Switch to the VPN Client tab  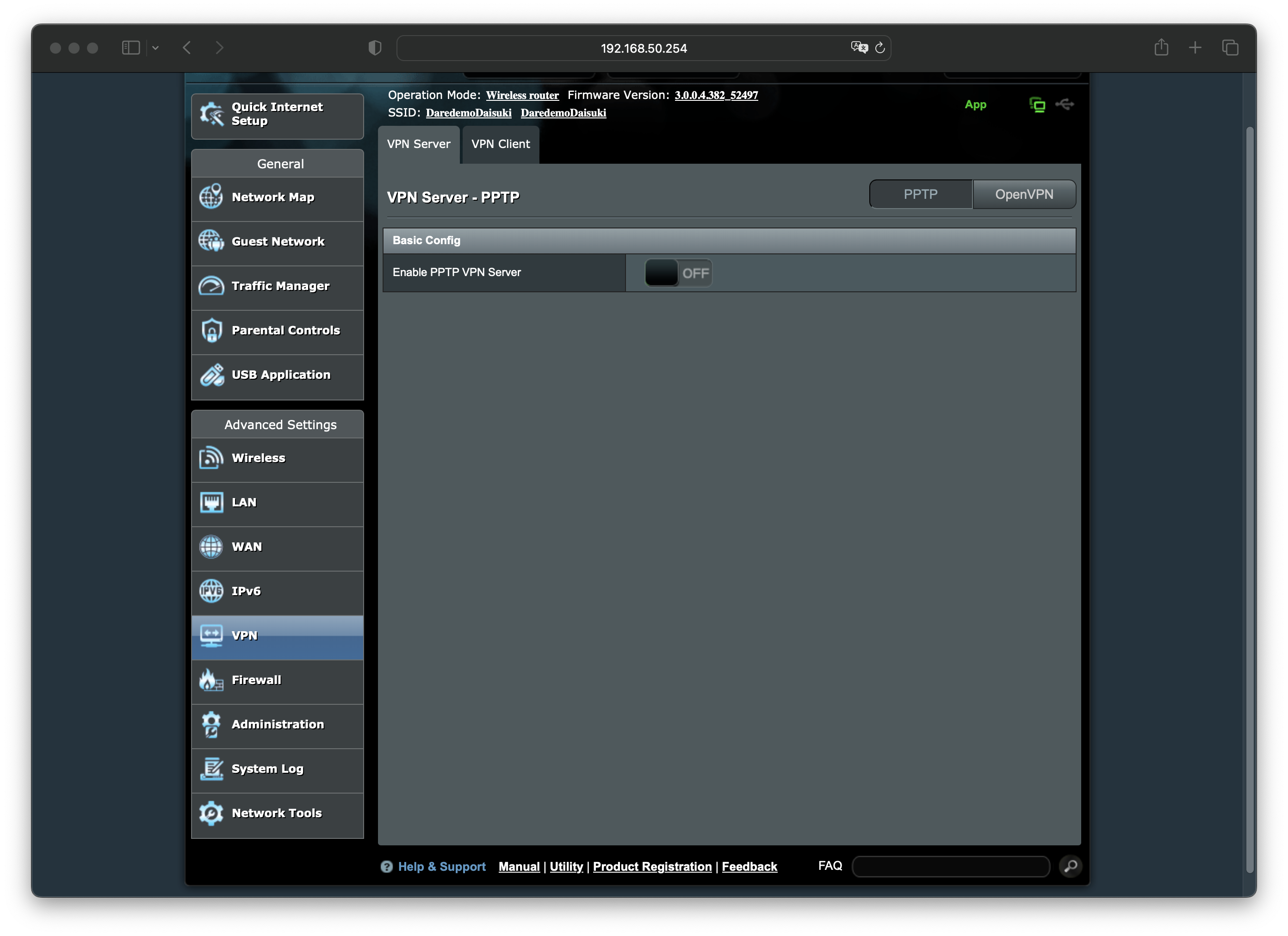tap(500, 144)
